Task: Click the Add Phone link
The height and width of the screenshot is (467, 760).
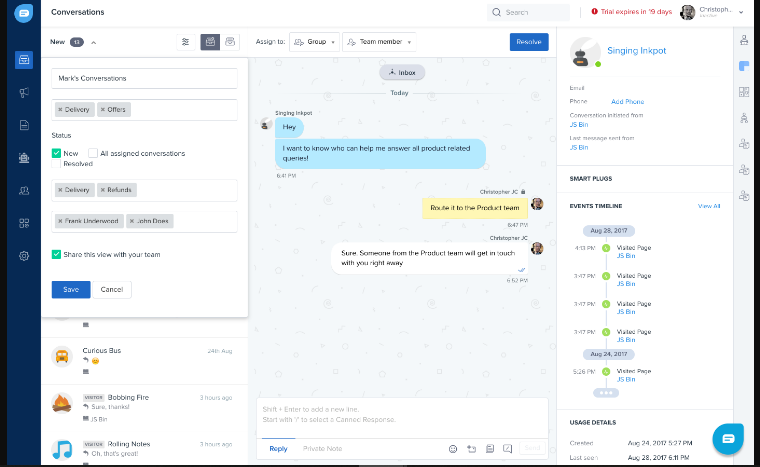Action: point(628,102)
